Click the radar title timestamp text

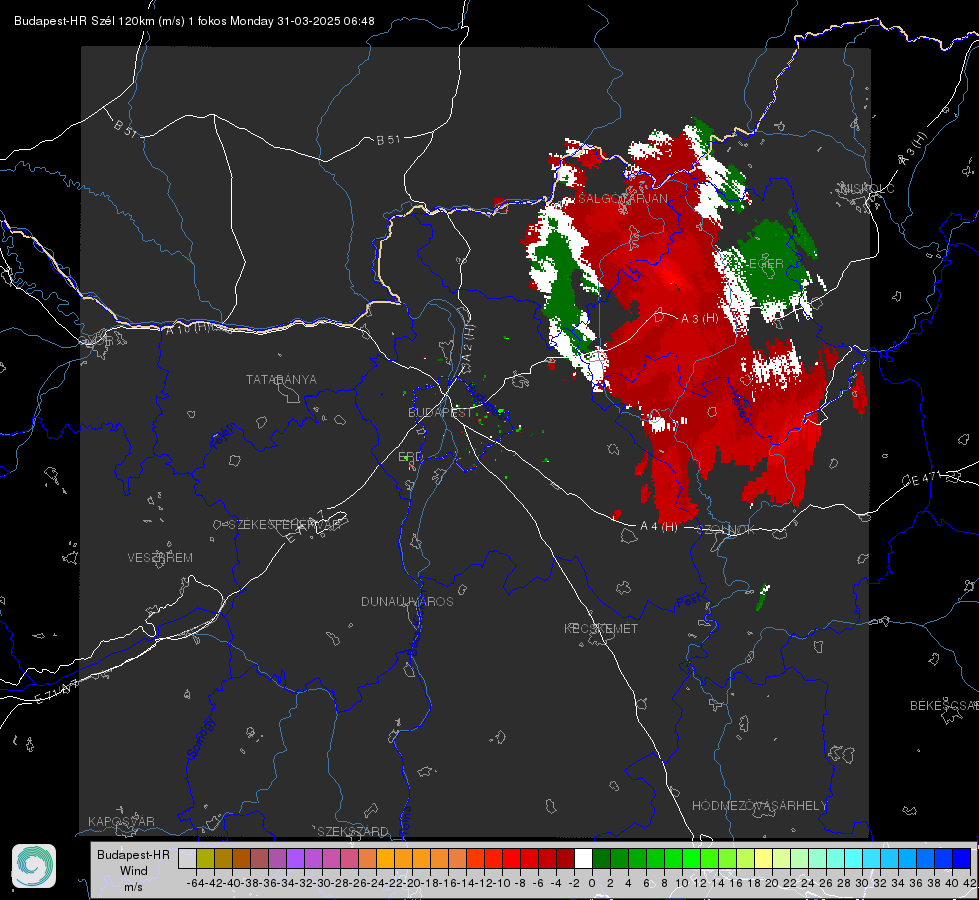[194, 21]
